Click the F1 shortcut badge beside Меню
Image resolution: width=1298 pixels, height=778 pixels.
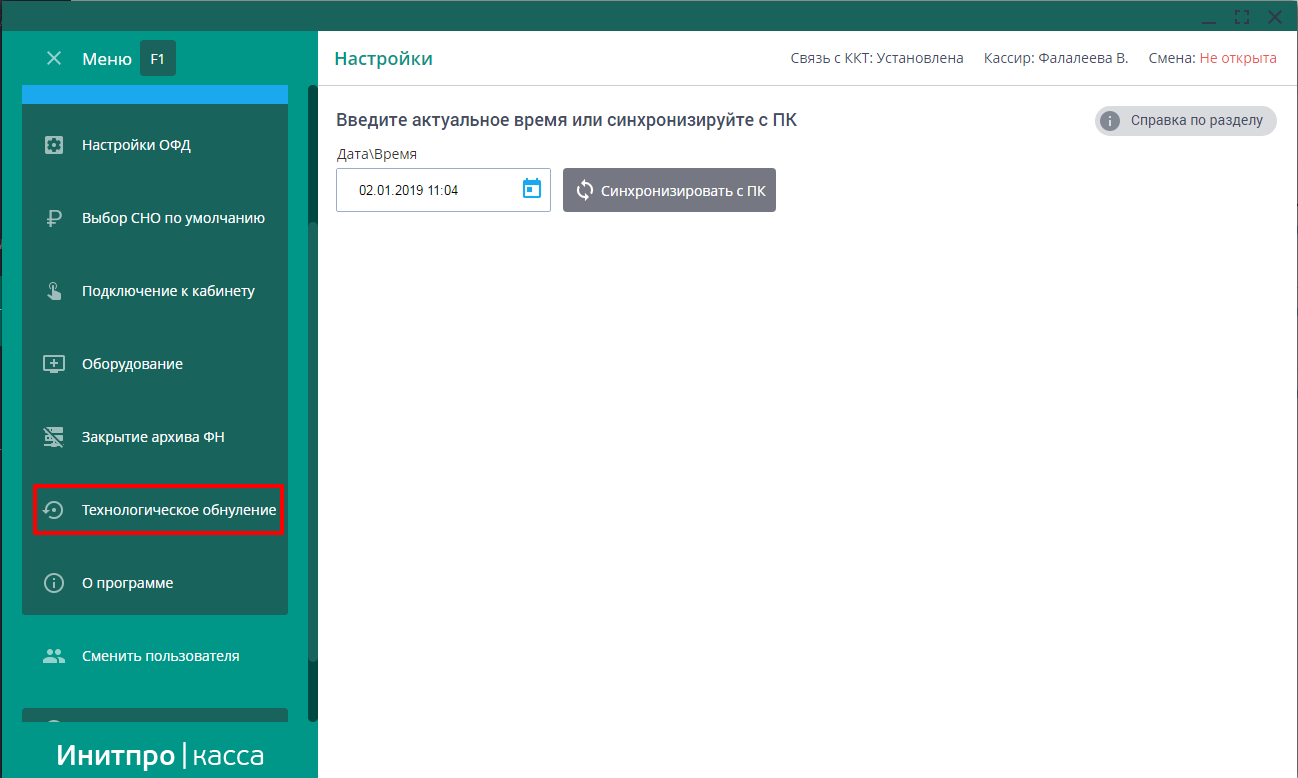click(x=158, y=59)
